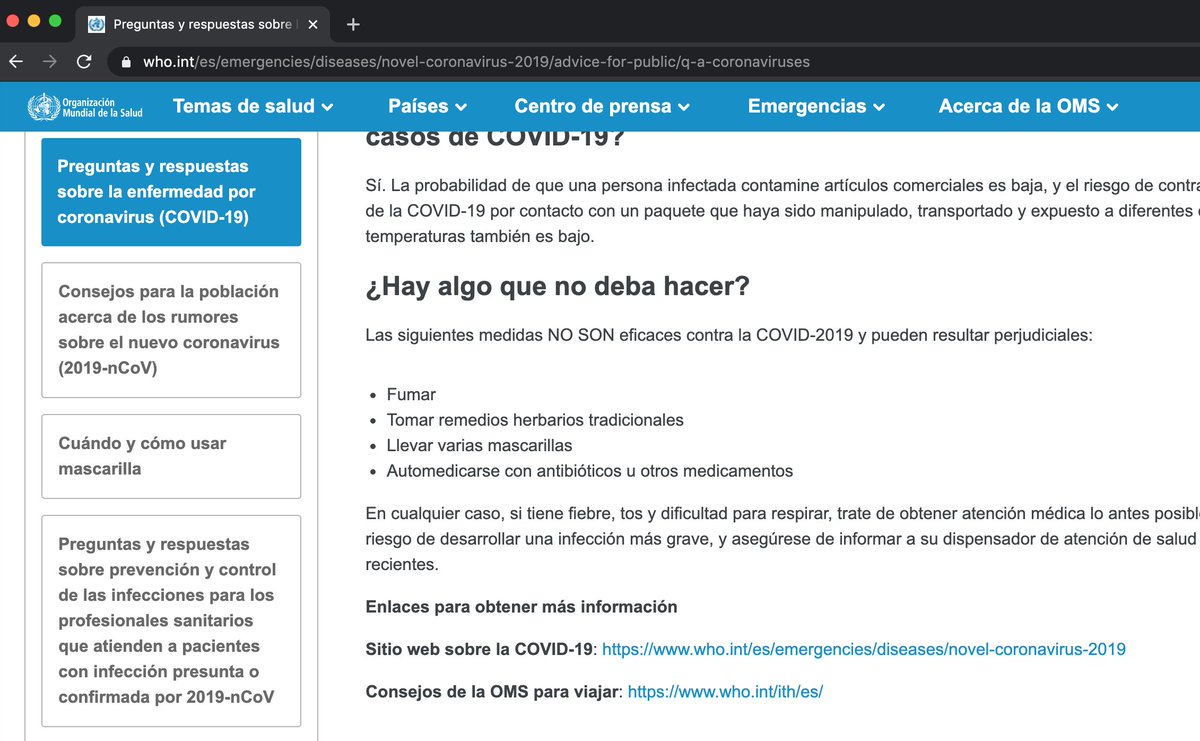Reload the page with refresh icon
This screenshot has height=741, width=1200.
pyautogui.click(x=85, y=62)
